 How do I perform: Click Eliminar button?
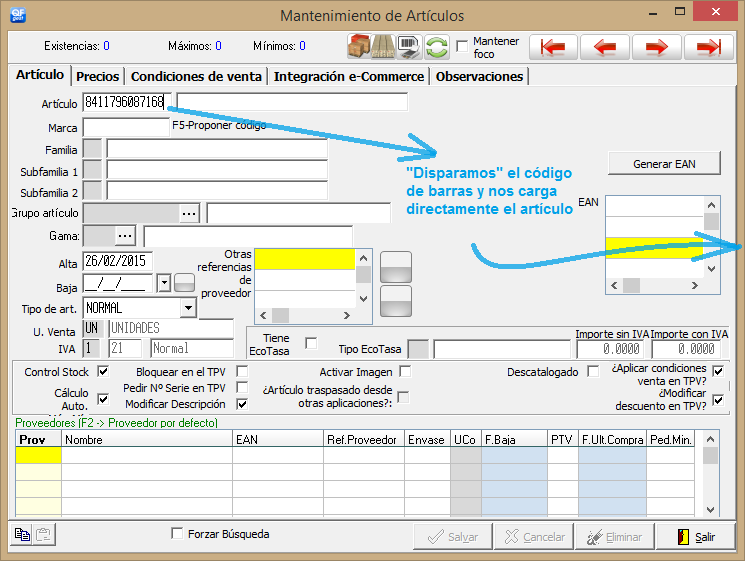pos(615,537)
